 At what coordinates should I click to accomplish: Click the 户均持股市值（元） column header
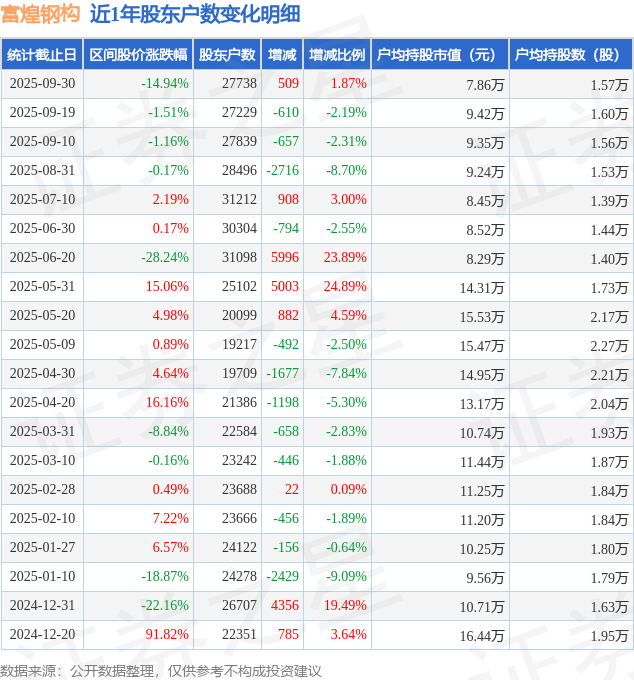[x=439, y=55]
